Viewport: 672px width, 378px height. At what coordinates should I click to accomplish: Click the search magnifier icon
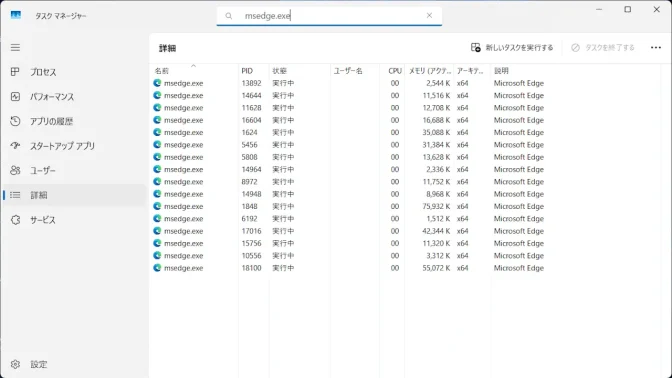[x=229, y=16]
